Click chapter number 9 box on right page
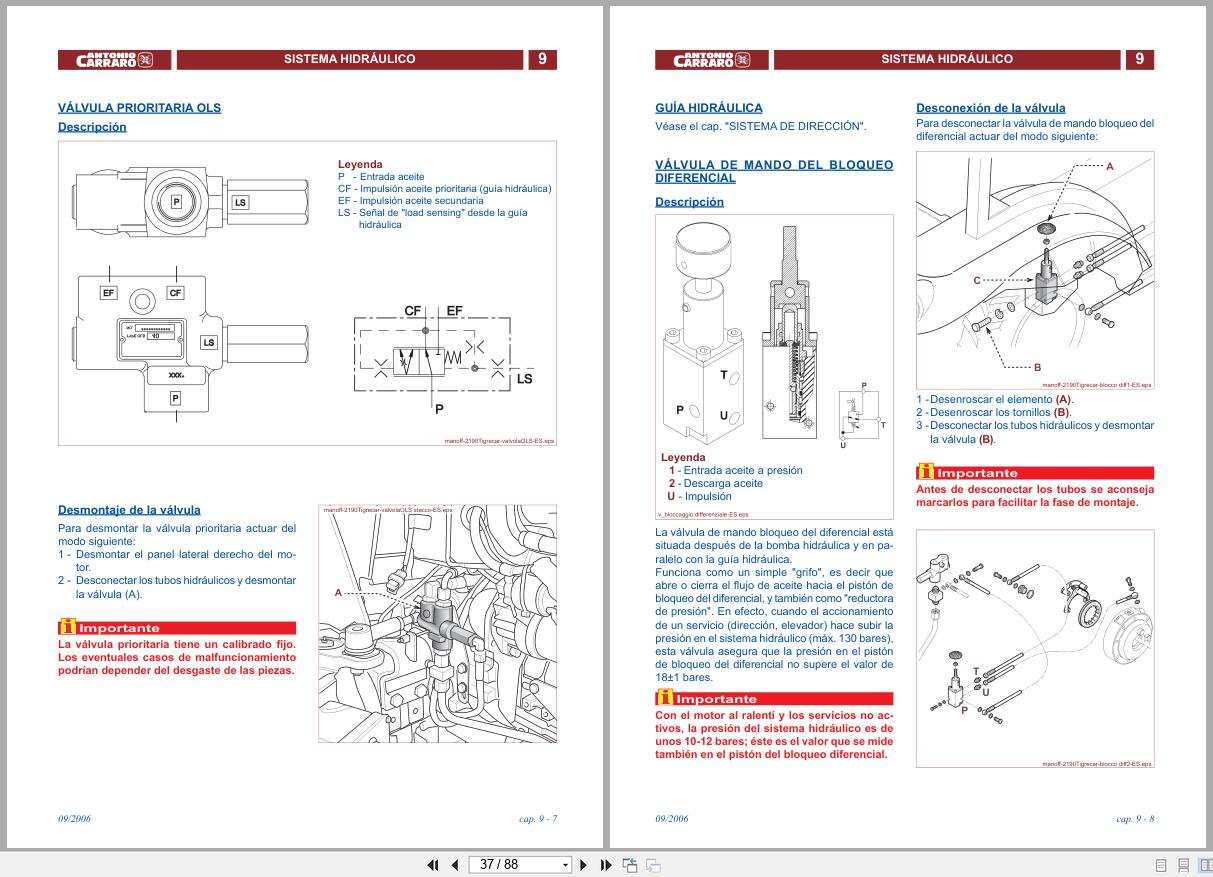 pyautogui.click(x=1139, y=59)
